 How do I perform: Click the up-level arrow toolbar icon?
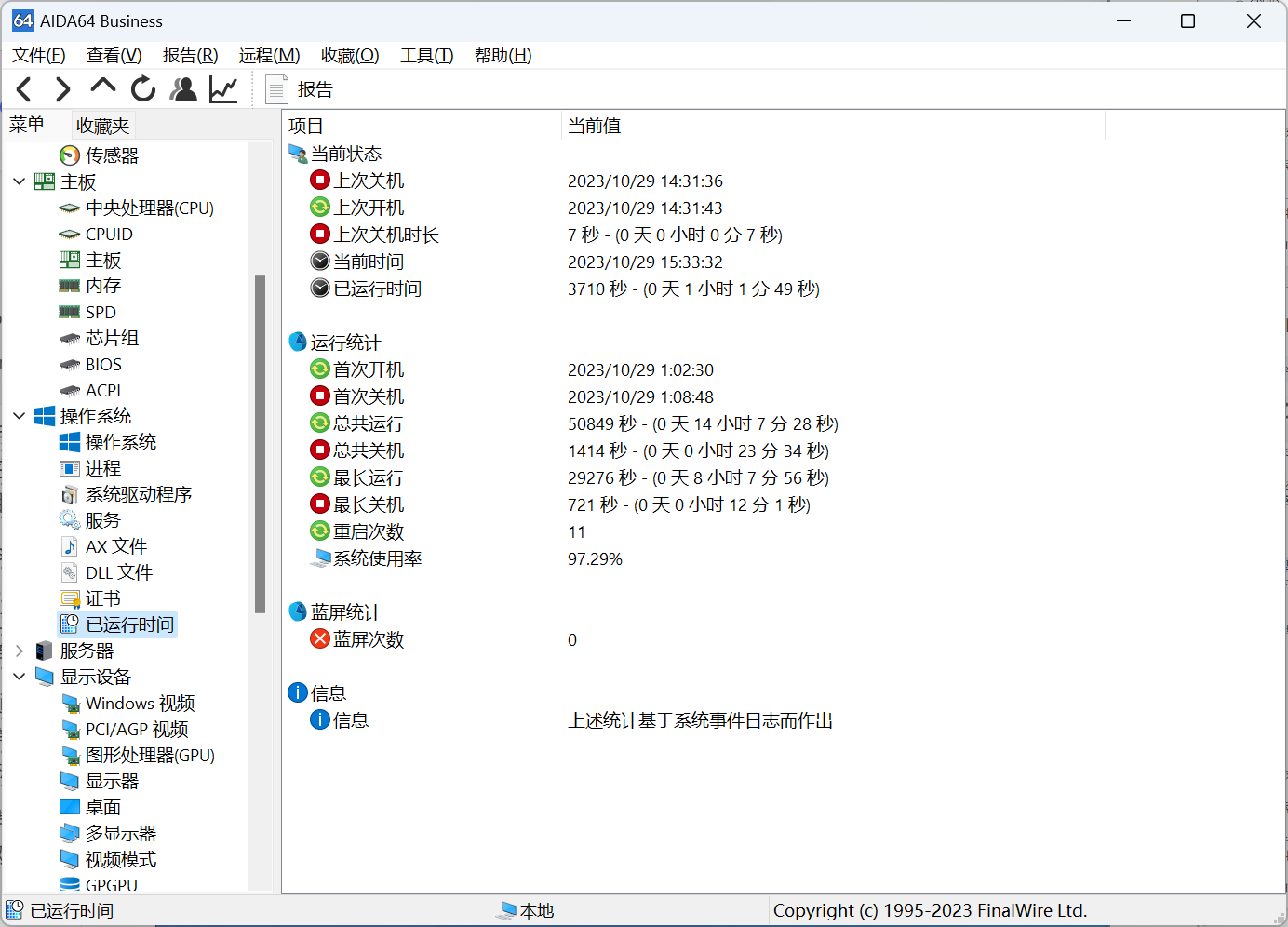pyautogui.click(x=102, y=87)
